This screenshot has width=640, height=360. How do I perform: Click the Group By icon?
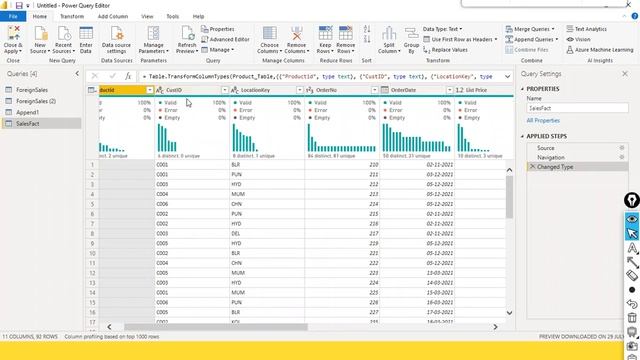point(411,33)
